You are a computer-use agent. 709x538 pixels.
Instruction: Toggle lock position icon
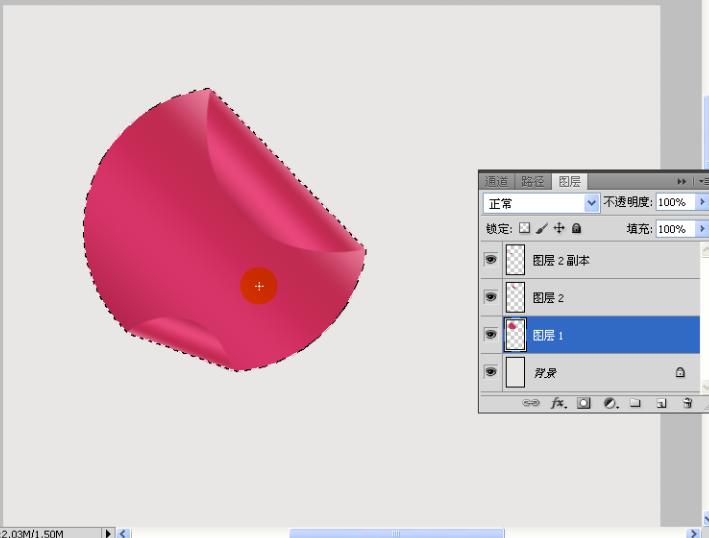[559, 228]
